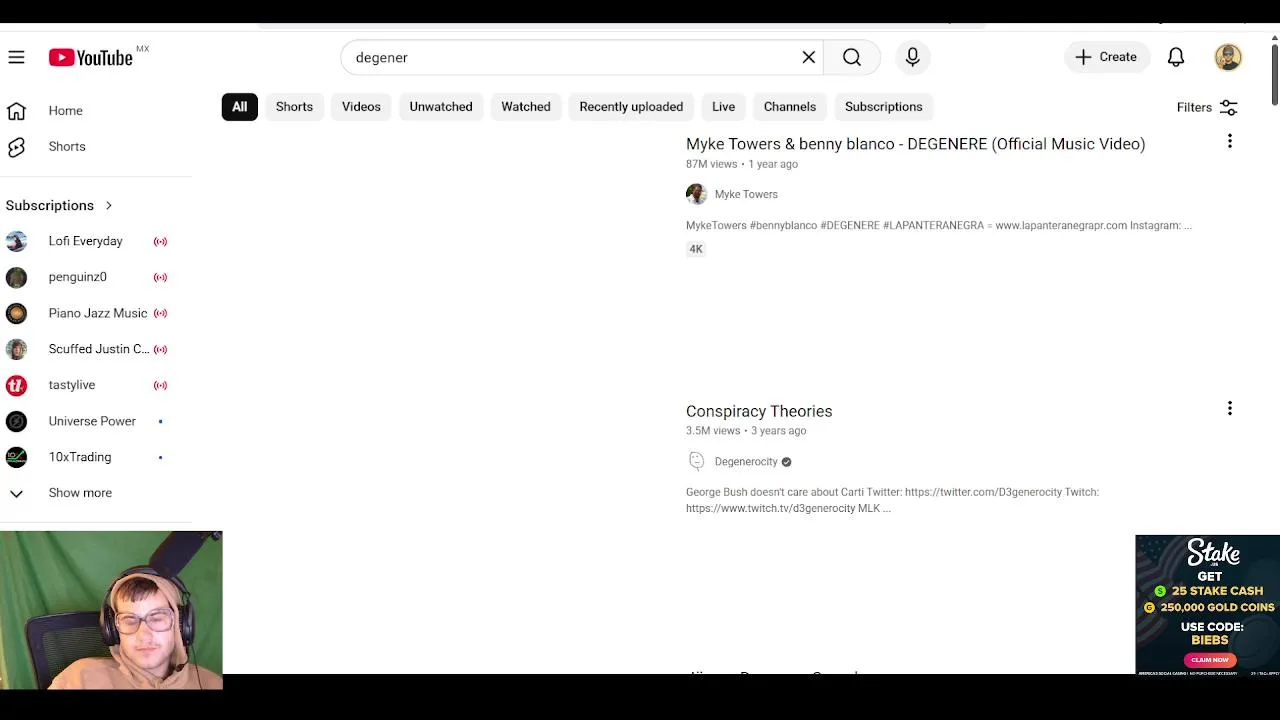Click 87M views metadata text

[711, 164]
